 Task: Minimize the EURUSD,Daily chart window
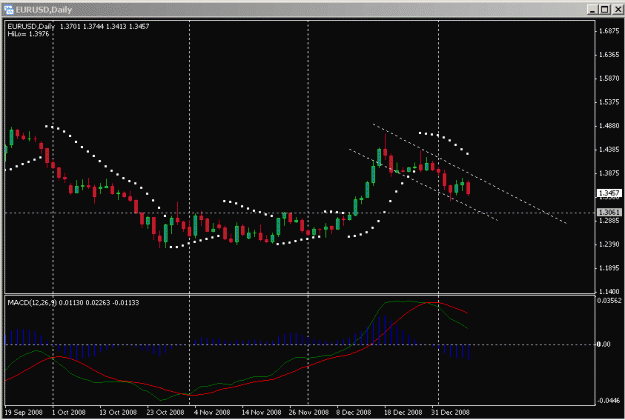592,9
